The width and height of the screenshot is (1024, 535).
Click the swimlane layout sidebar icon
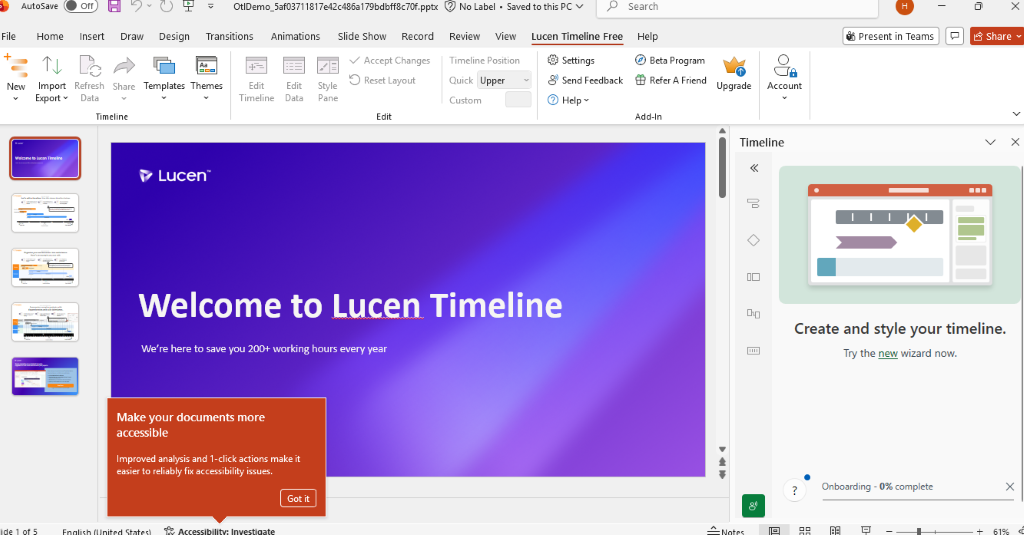point(753,277)
